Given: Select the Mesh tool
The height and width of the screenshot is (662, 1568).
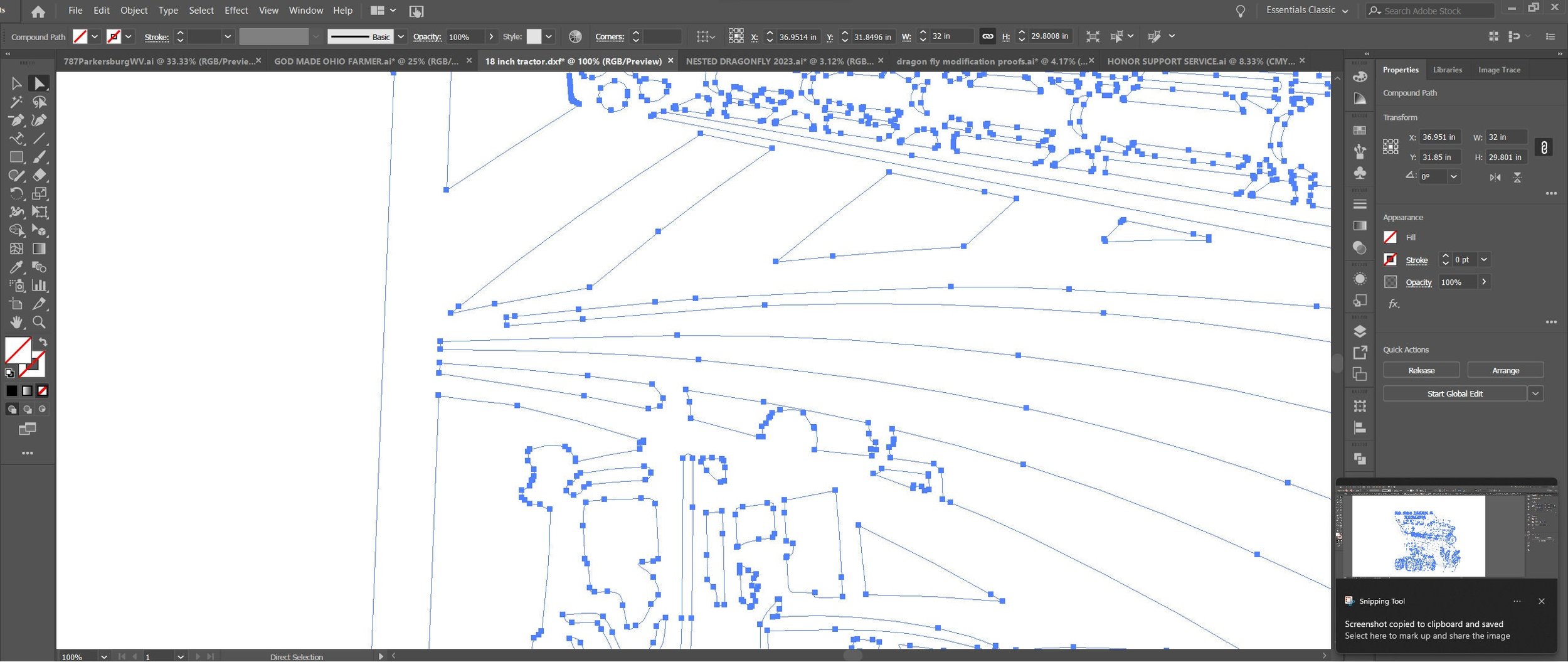Looking at the screenshot, I should tap(16, 248).
